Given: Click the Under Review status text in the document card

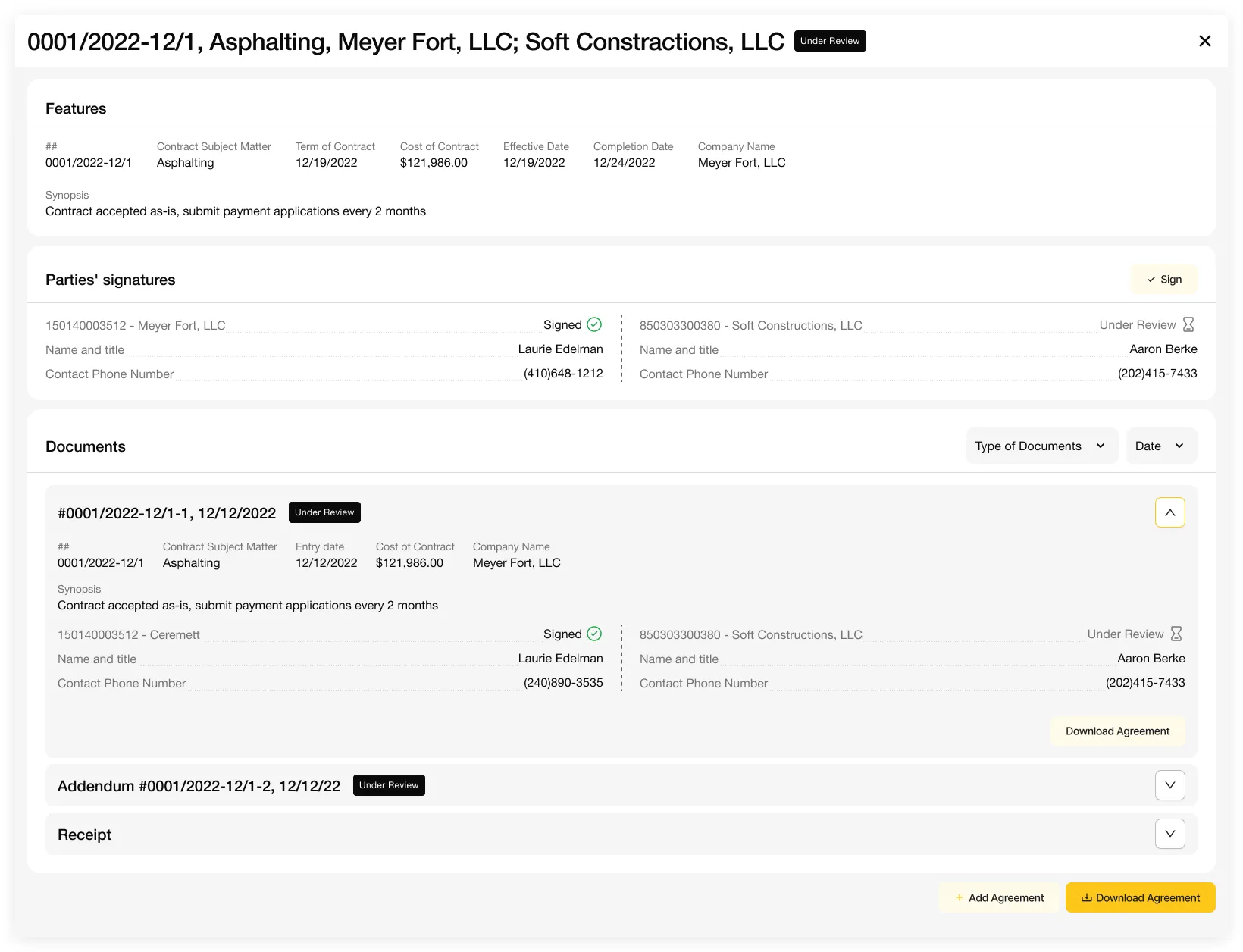Looking at the screenshot, I should (x=1126, y=634).
